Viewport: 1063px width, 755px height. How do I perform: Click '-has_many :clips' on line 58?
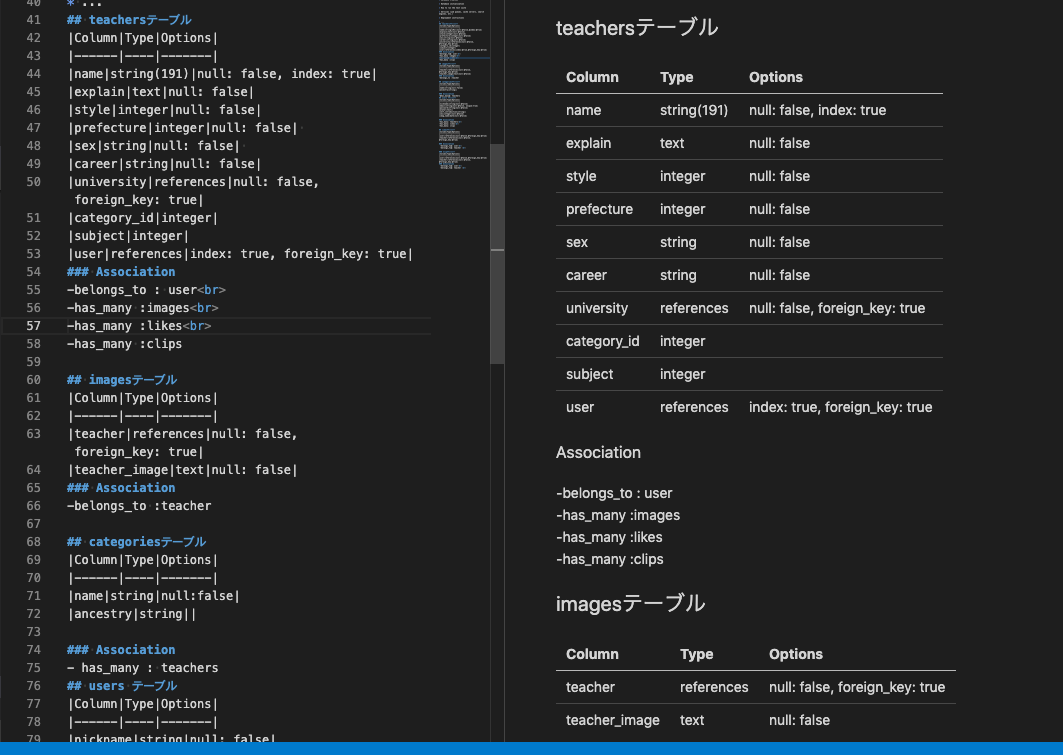(x=125, y=344)
